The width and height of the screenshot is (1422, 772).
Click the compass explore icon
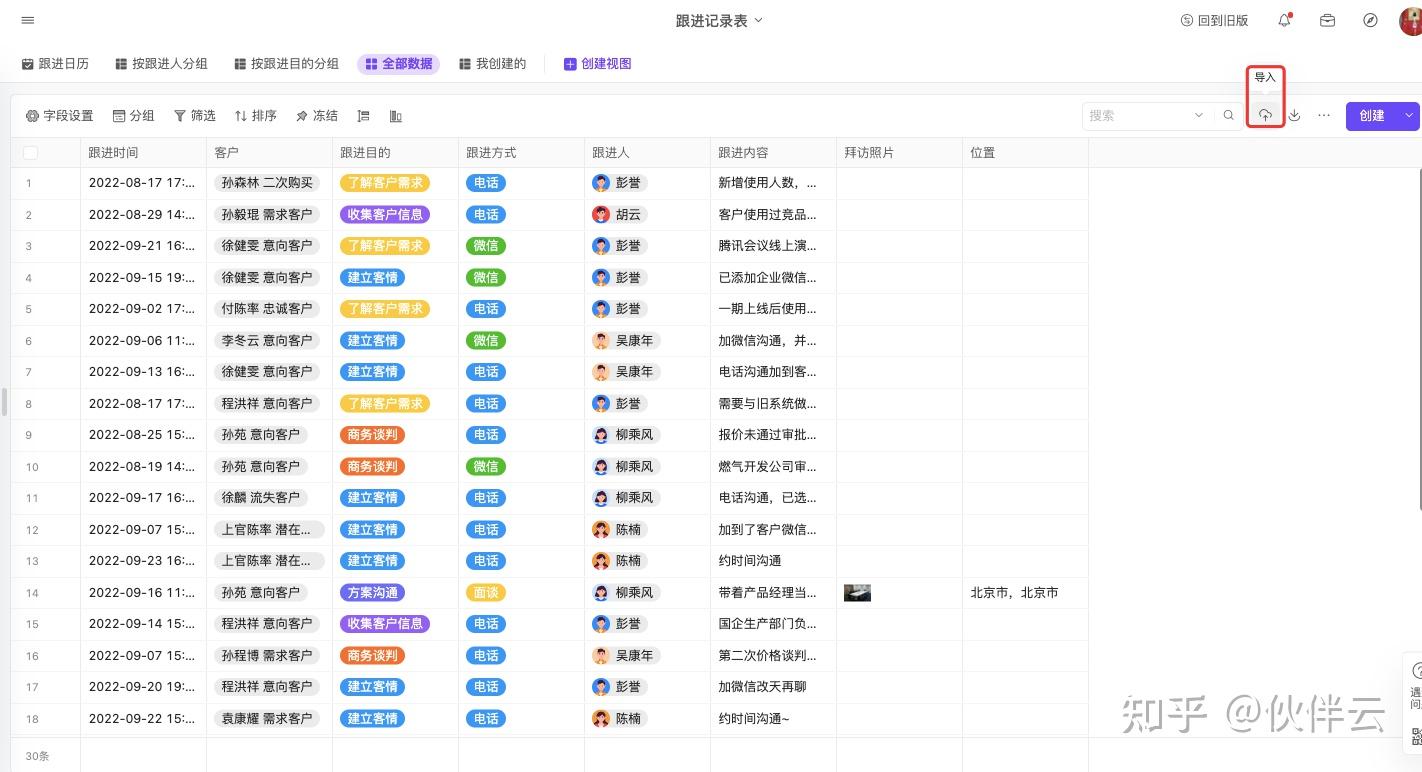pyautogui.click(x=1371, y=20)
